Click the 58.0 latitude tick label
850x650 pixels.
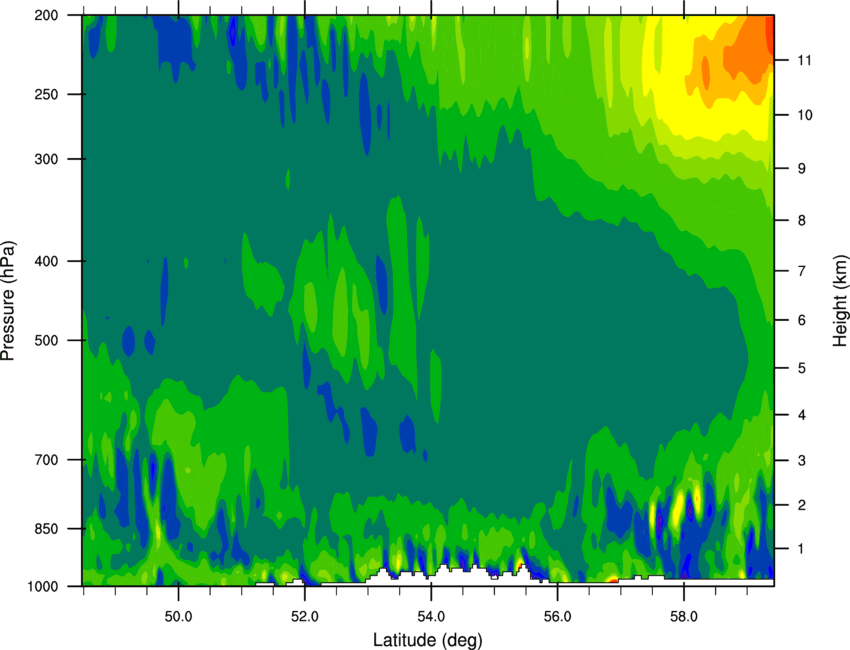(x=684, y=616)
